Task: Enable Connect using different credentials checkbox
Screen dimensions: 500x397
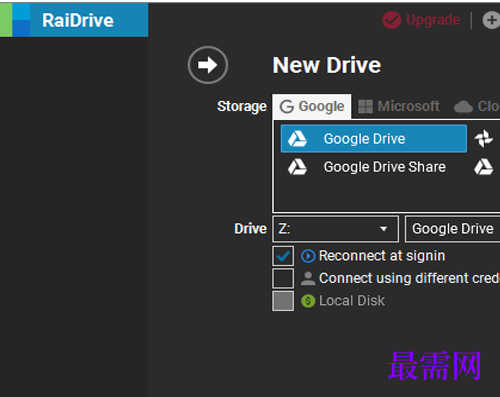Action: [283, 278]
